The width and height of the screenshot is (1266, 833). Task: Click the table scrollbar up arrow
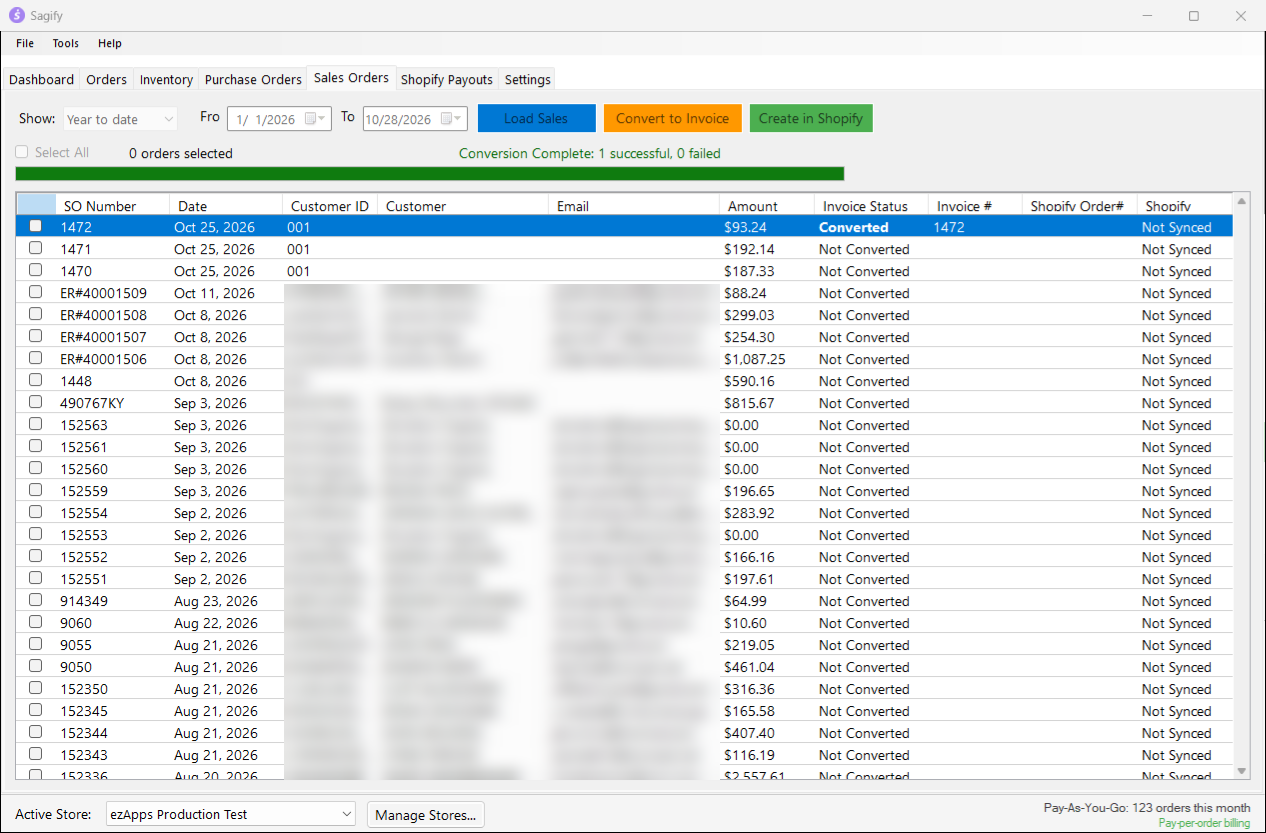(1242, 202)
